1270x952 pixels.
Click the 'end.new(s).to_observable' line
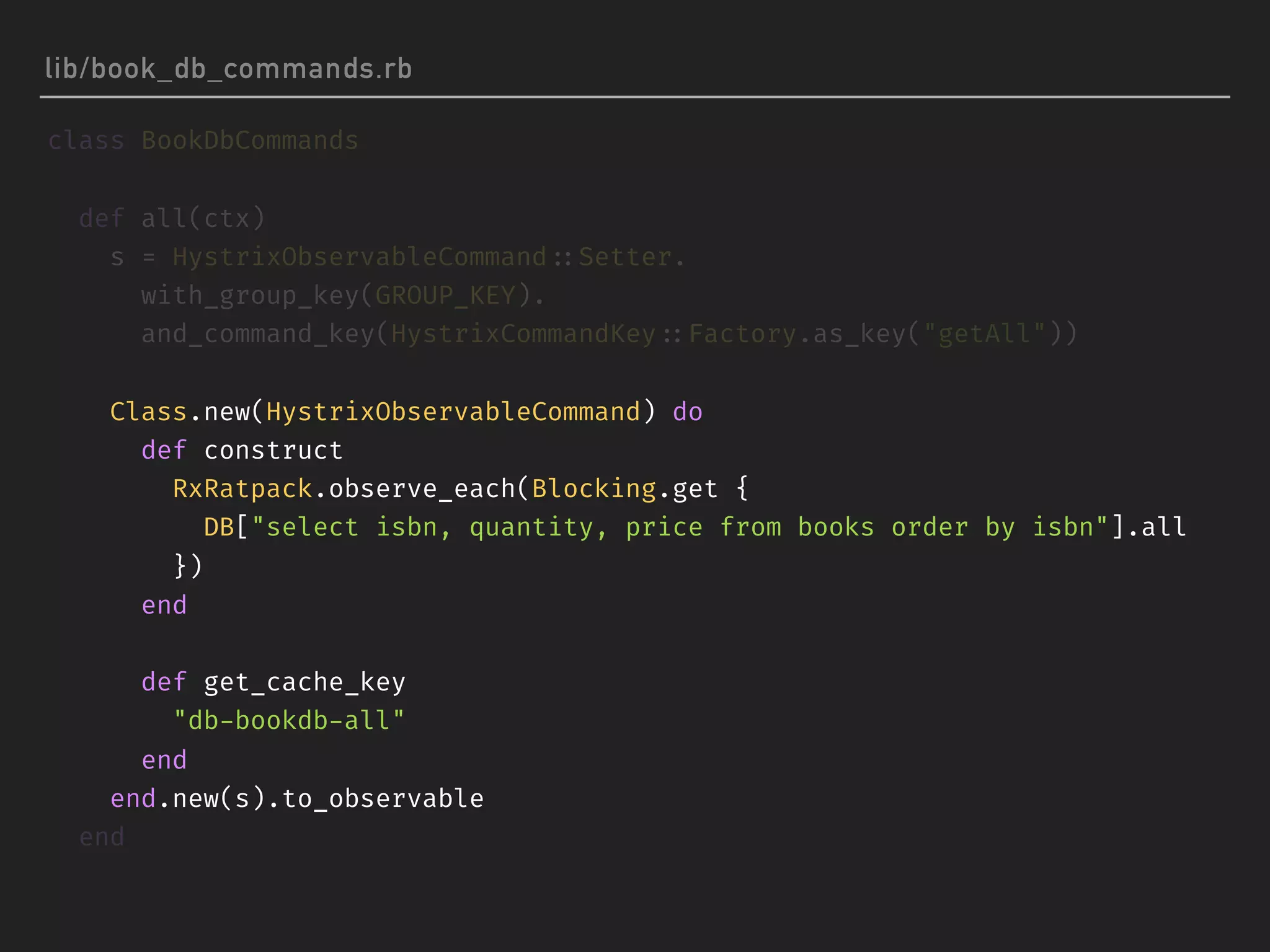coord(297,798)
